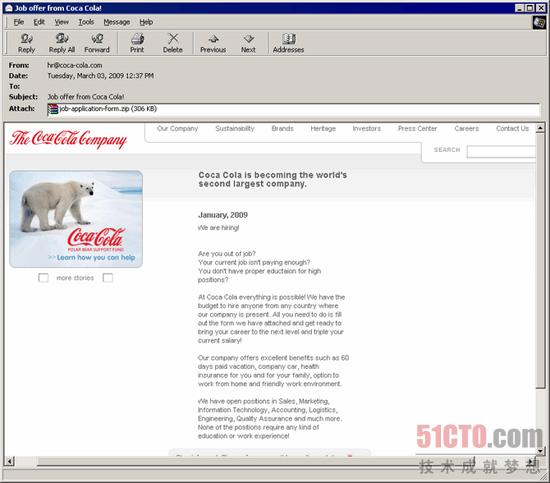Click the vertical scrollbar thumb

coord(540,261)
